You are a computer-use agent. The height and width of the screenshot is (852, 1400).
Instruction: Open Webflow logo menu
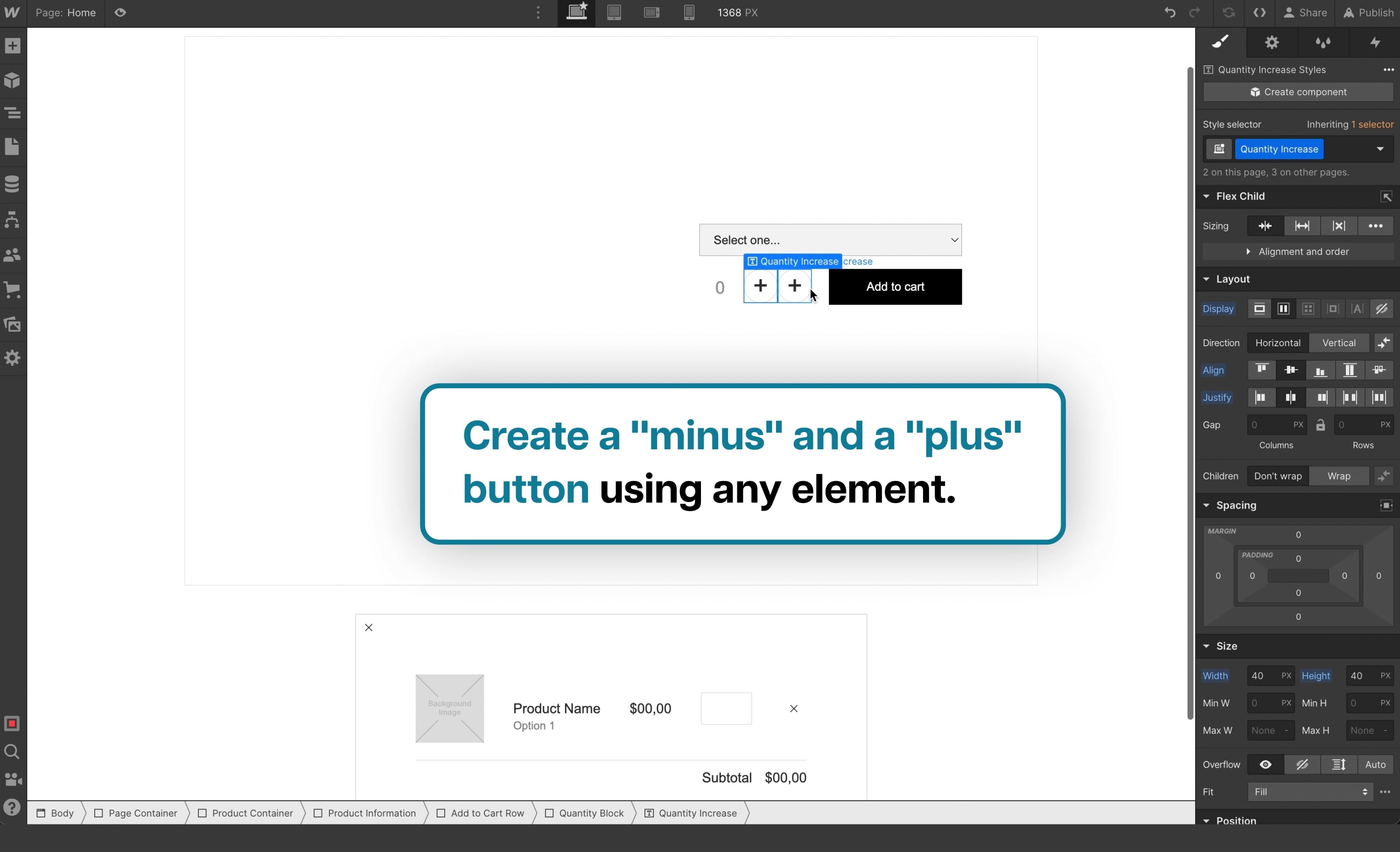click(x=13, y=13)
